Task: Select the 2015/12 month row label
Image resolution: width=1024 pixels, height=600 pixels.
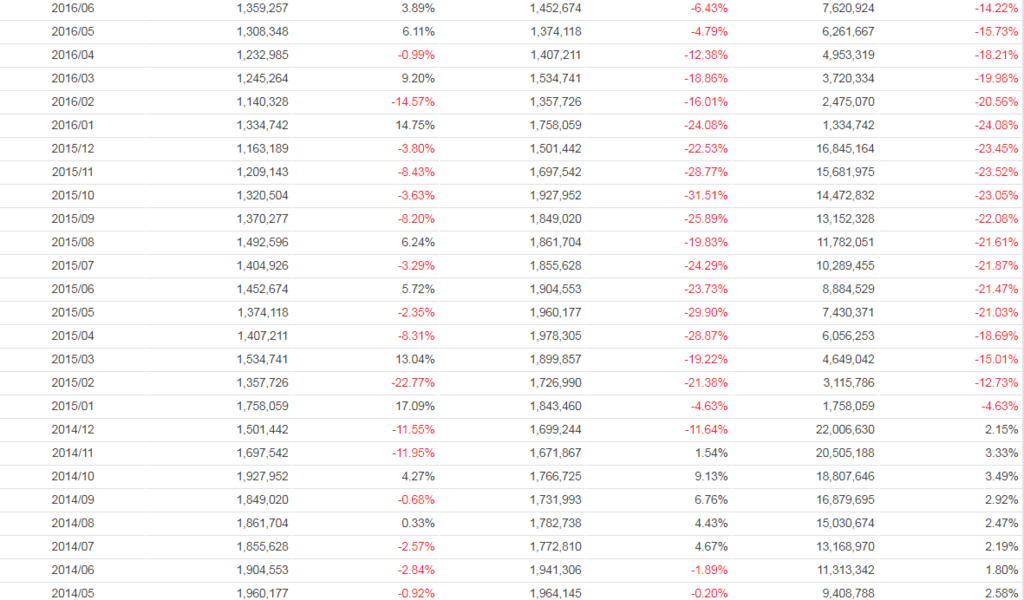Action: click(72, 148)
